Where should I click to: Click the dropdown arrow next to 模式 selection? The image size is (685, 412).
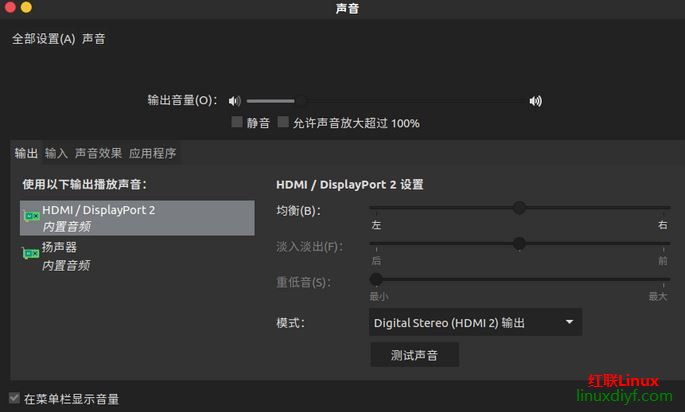click(x=569, y=322)
